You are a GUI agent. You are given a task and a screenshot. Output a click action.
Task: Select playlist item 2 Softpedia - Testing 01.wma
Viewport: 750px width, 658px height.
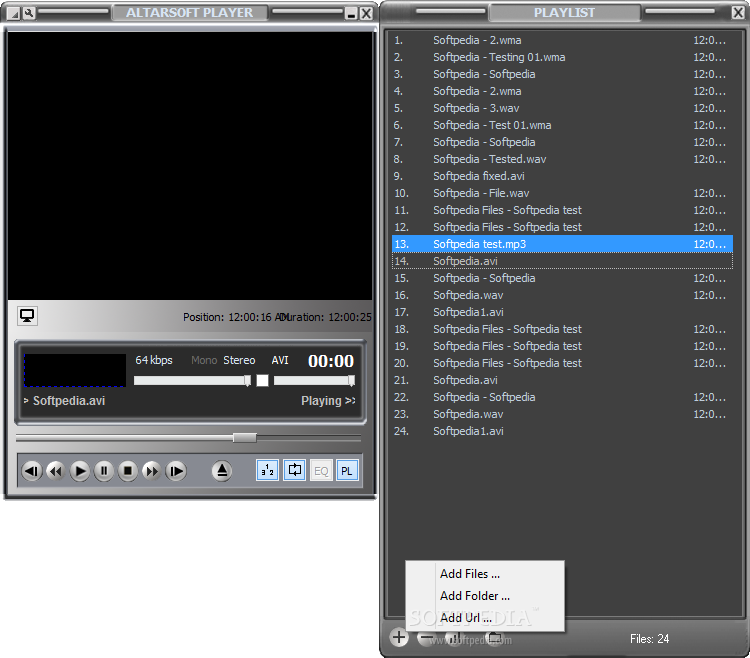562,57
